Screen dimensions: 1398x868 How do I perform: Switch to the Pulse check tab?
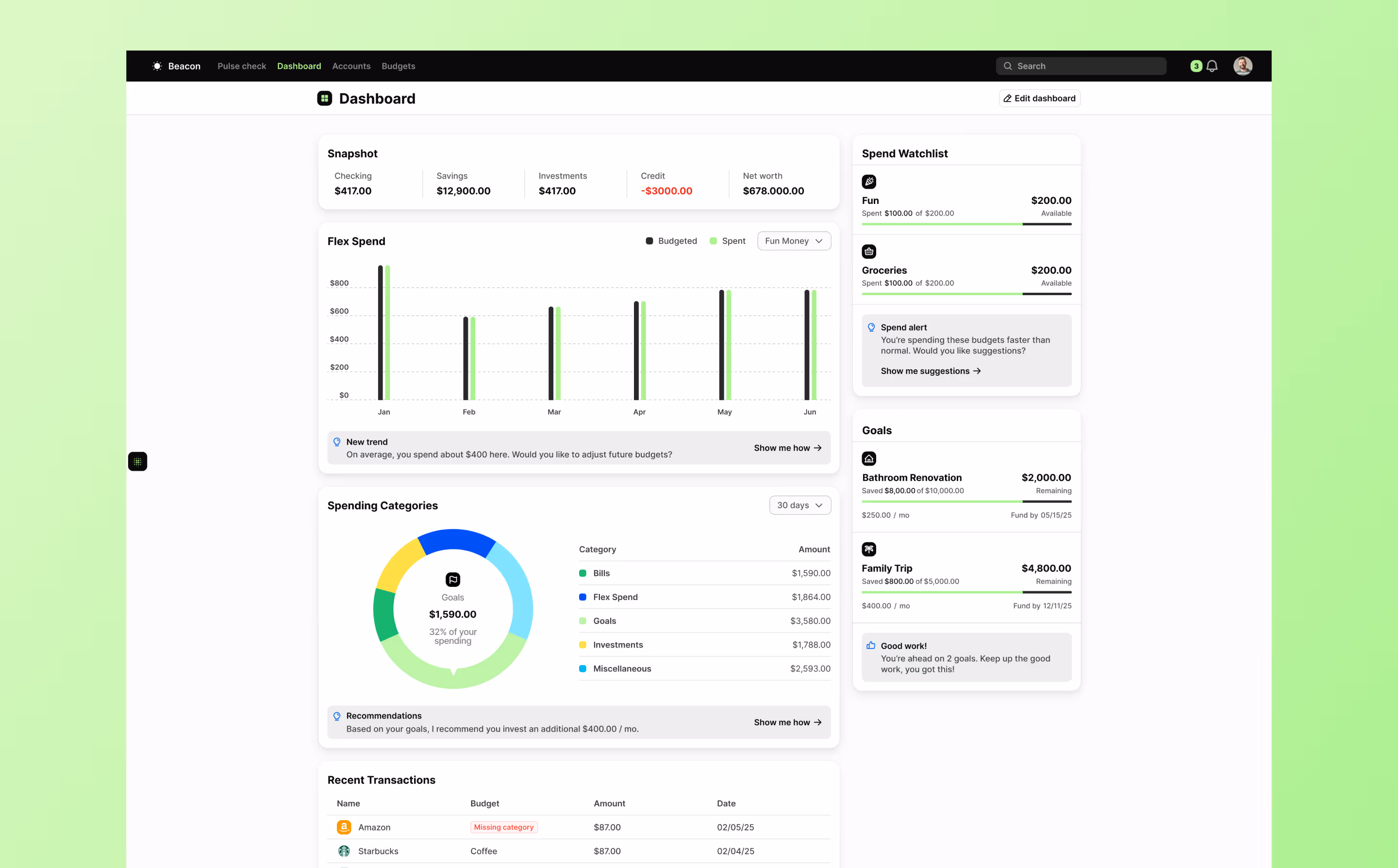click(x=242, y=66)
